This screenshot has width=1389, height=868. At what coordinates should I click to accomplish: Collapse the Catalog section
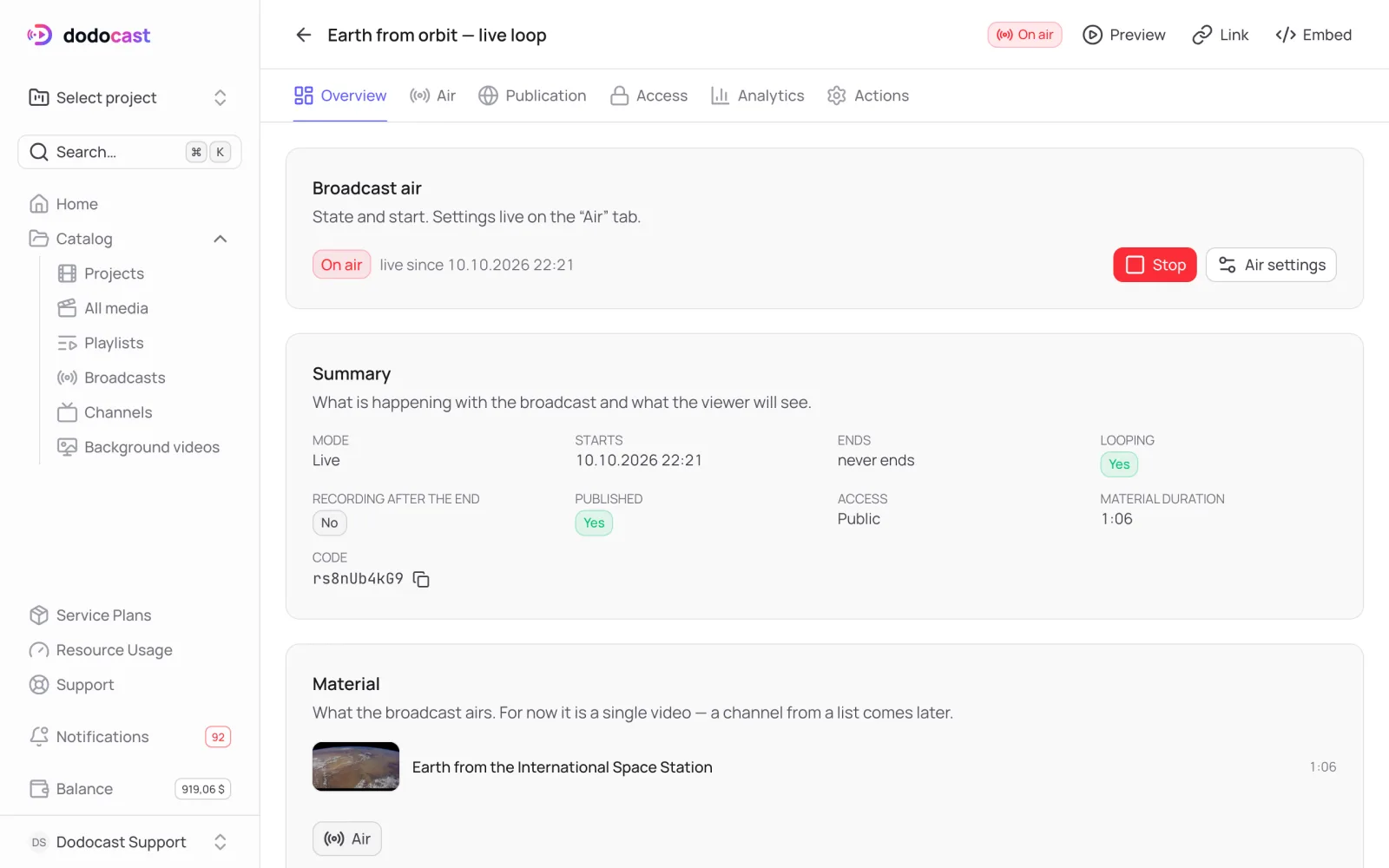click(221, 239)
